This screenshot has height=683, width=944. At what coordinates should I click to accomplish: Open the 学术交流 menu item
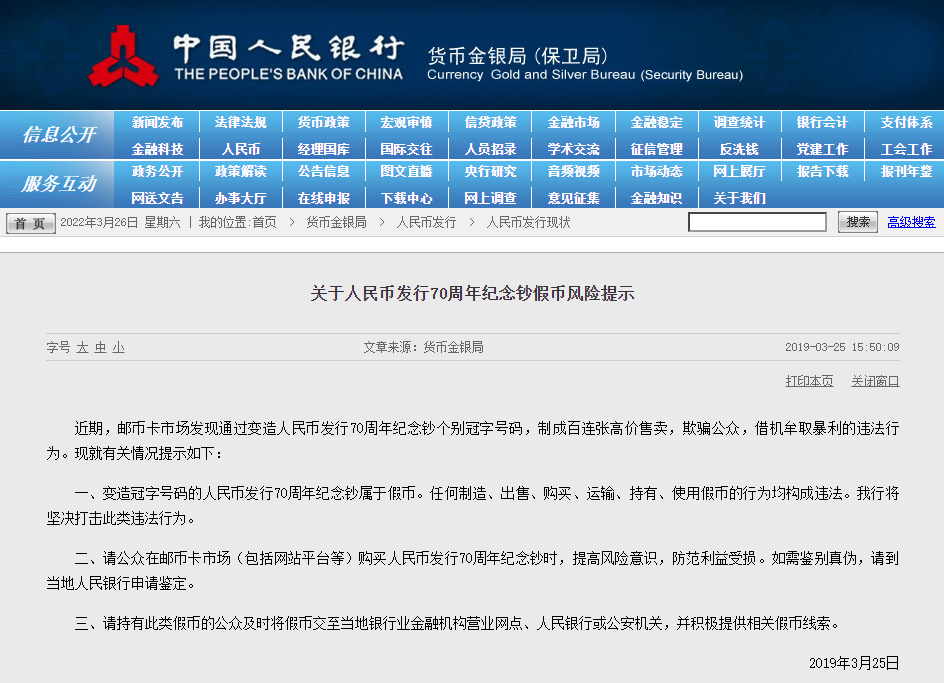pyautogui.click(x=573, y=149)
